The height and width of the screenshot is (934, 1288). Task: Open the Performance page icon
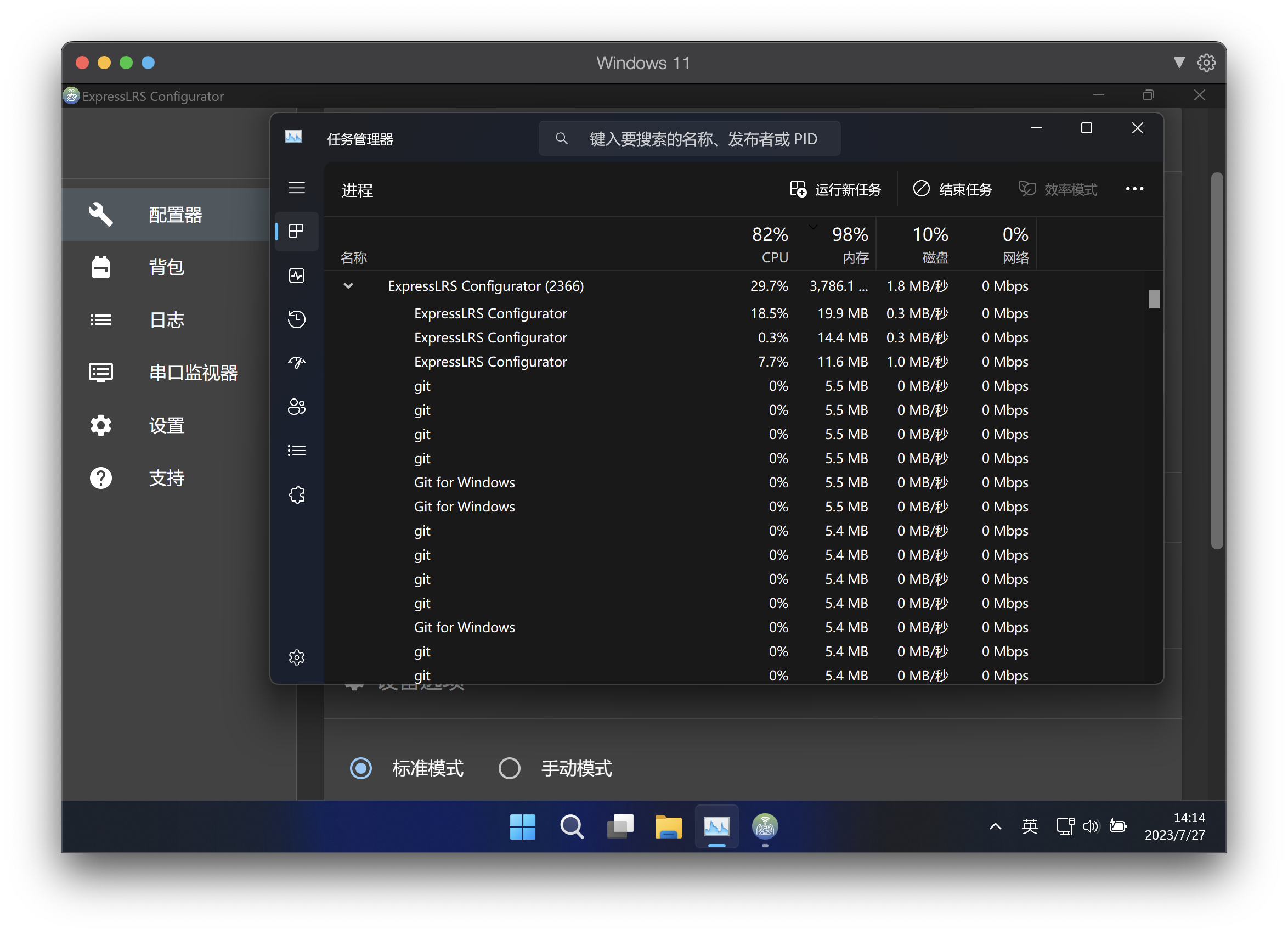(296, 275)
